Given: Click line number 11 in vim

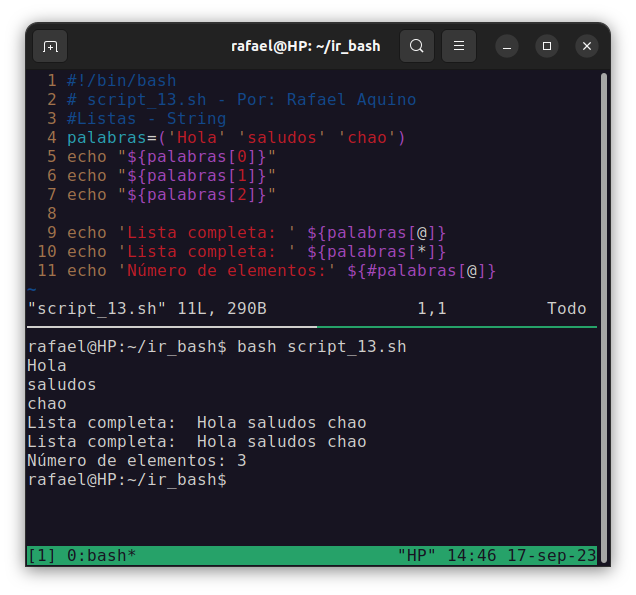Looking at the screenshot, I should tap(47, 271).
